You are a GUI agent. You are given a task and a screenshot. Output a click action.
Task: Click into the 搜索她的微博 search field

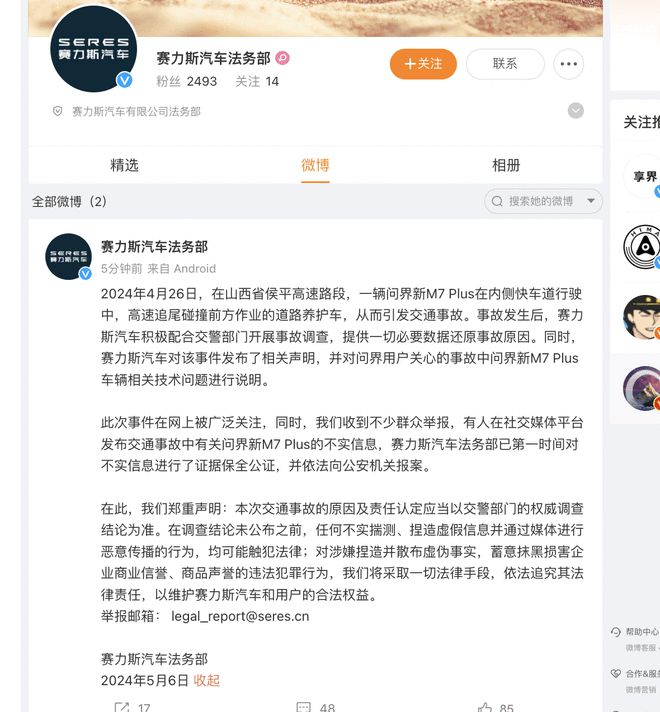click(541, 201)
